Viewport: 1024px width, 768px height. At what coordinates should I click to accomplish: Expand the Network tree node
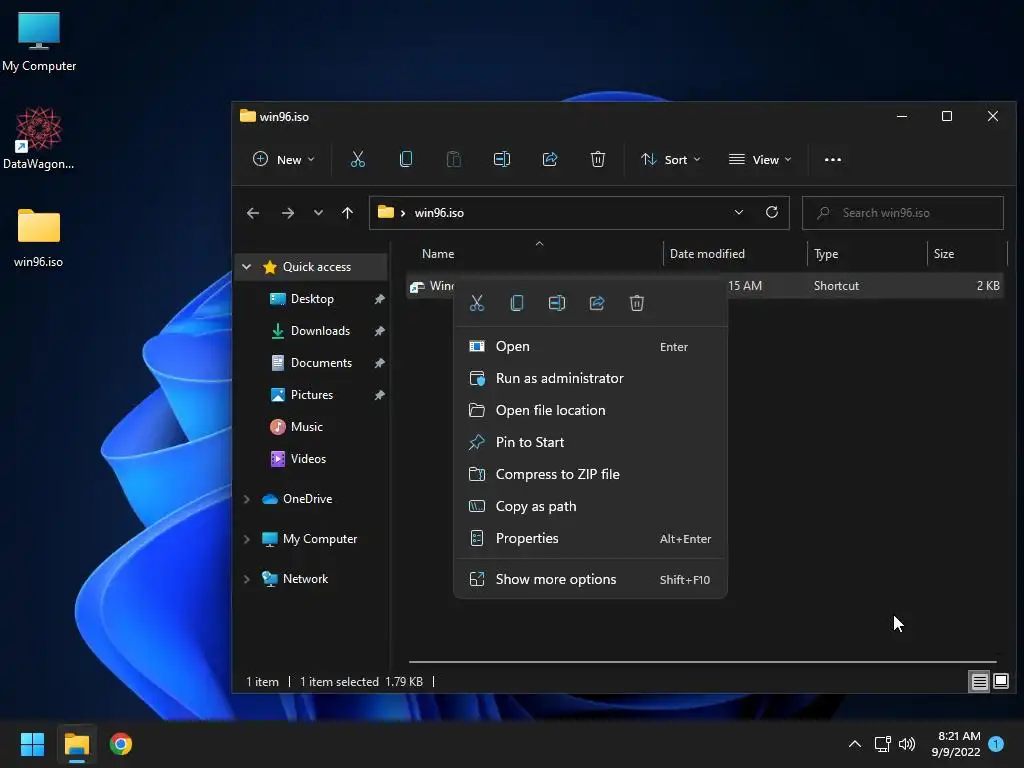click(x=247, y=579)
